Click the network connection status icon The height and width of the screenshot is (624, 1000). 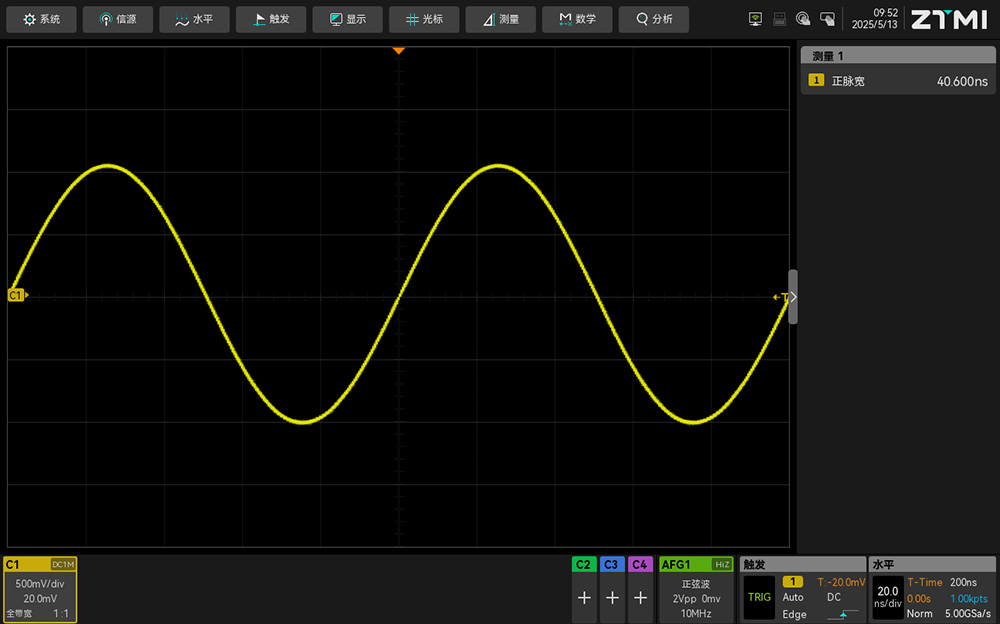[x=756, y=19]
